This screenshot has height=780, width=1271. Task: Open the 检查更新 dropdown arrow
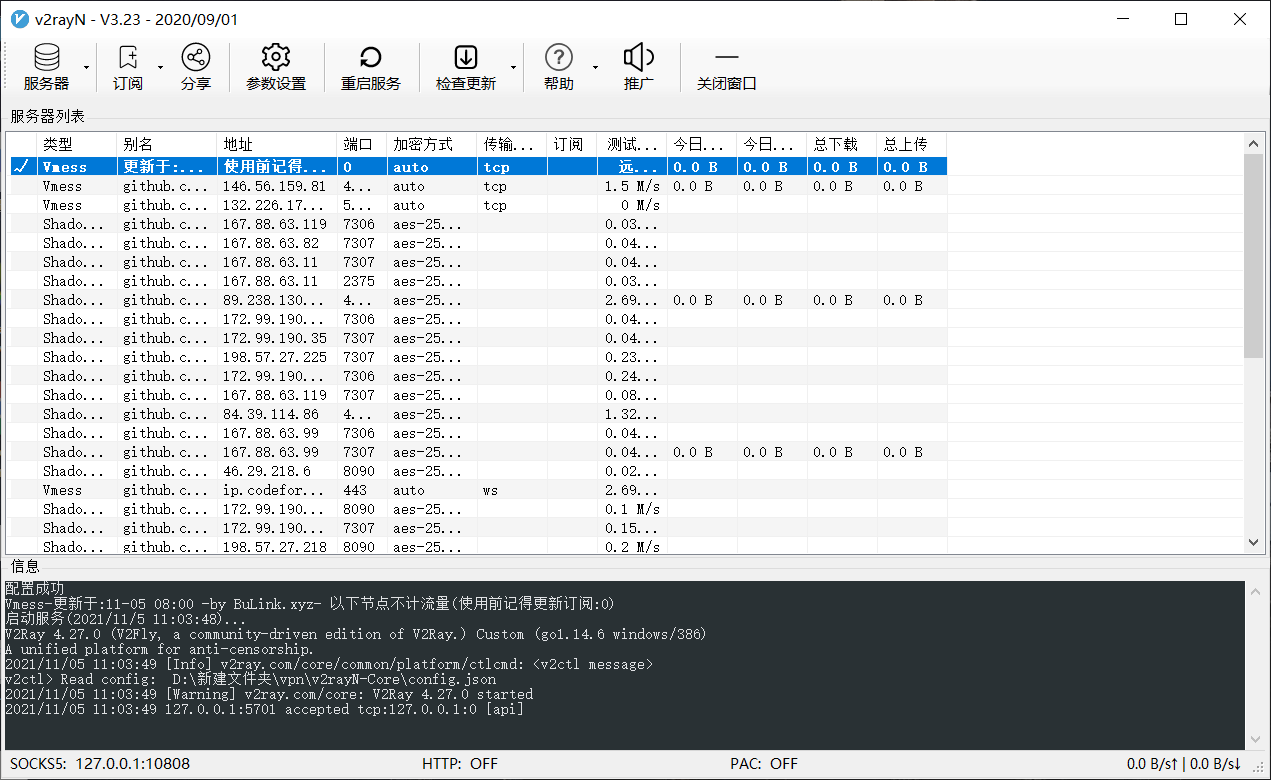coord(512,66)
